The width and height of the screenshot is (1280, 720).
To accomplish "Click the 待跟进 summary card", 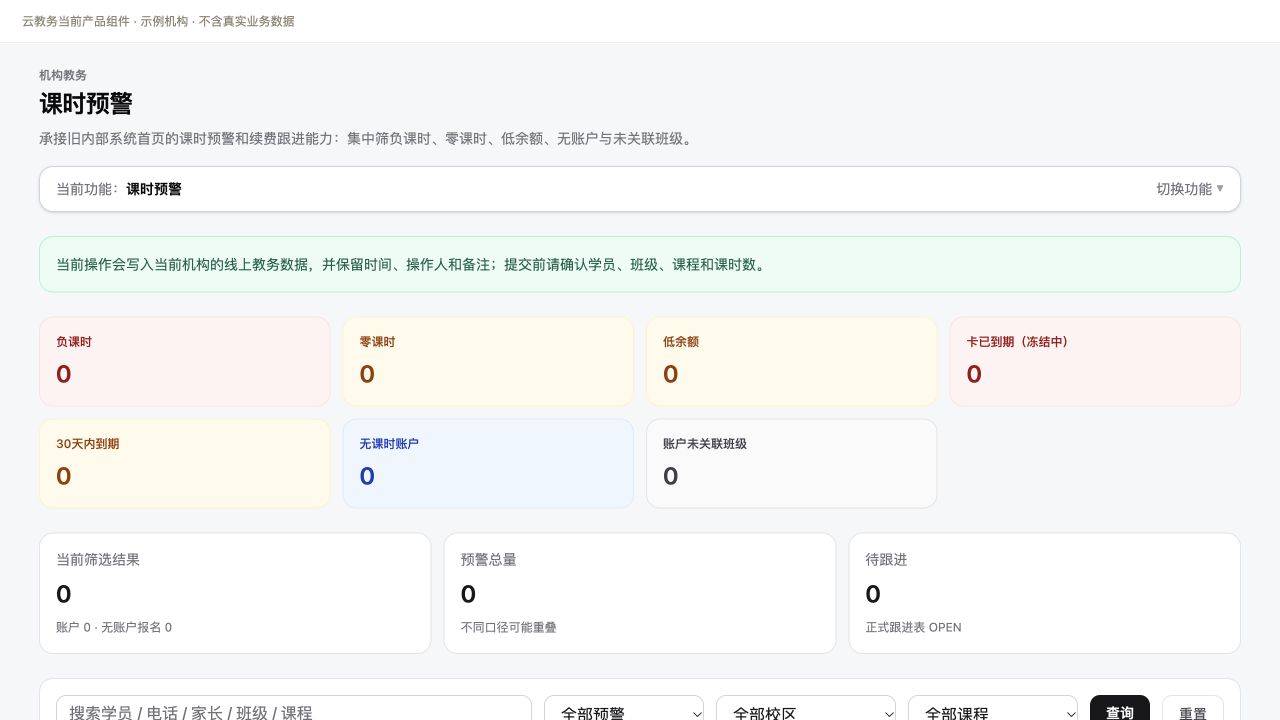I will pos(1045,593).
